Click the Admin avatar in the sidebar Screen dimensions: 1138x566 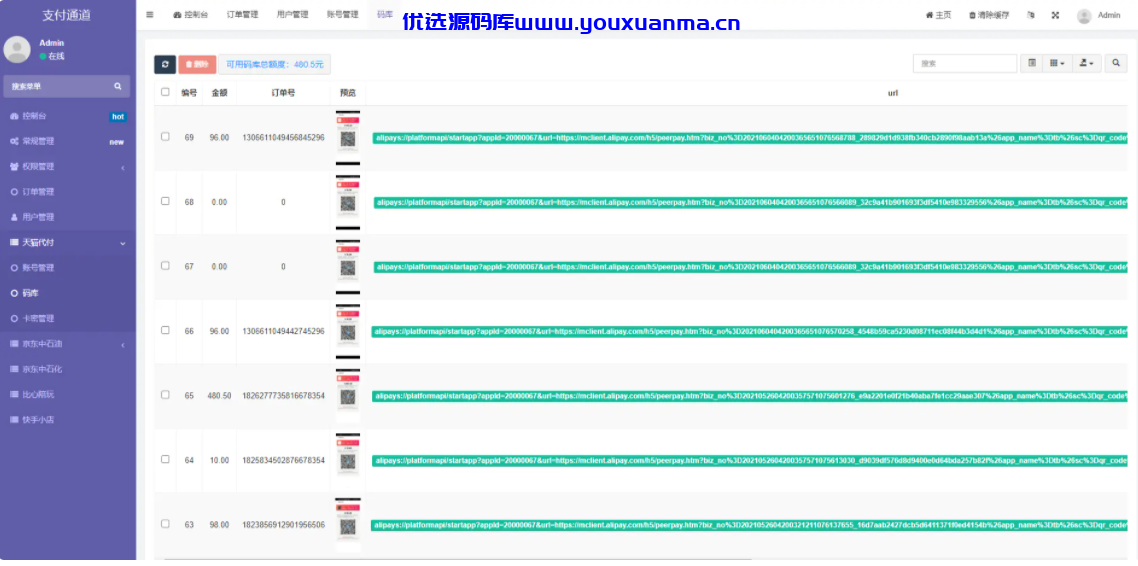17,49
